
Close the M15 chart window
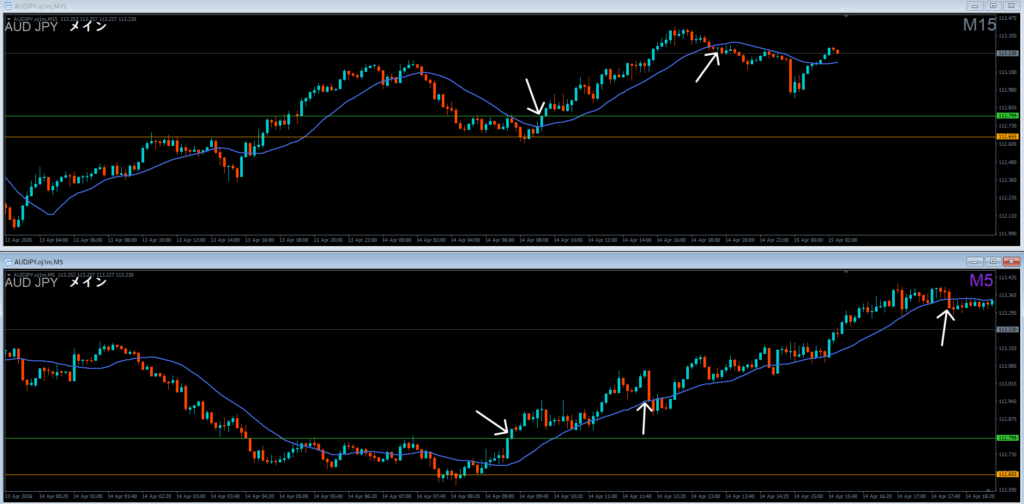(1010, 6)
